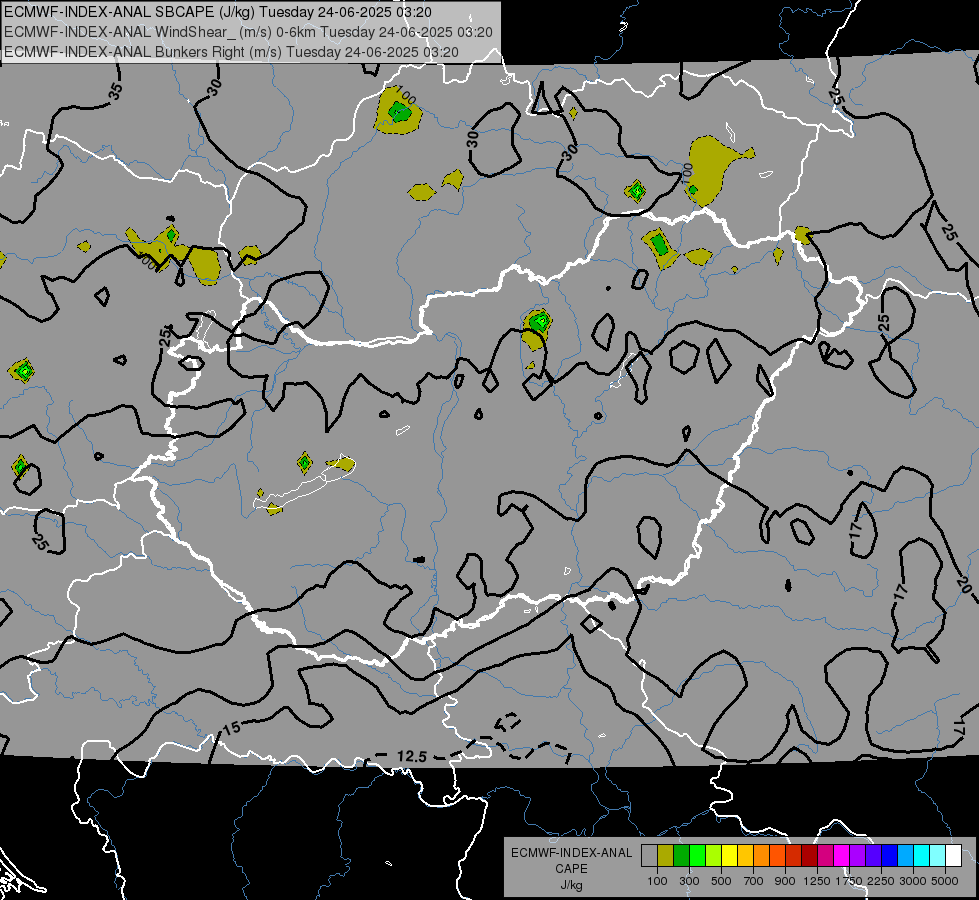
Task: Click the gray swatch in the CAPE legend
Action: [649, 856]
